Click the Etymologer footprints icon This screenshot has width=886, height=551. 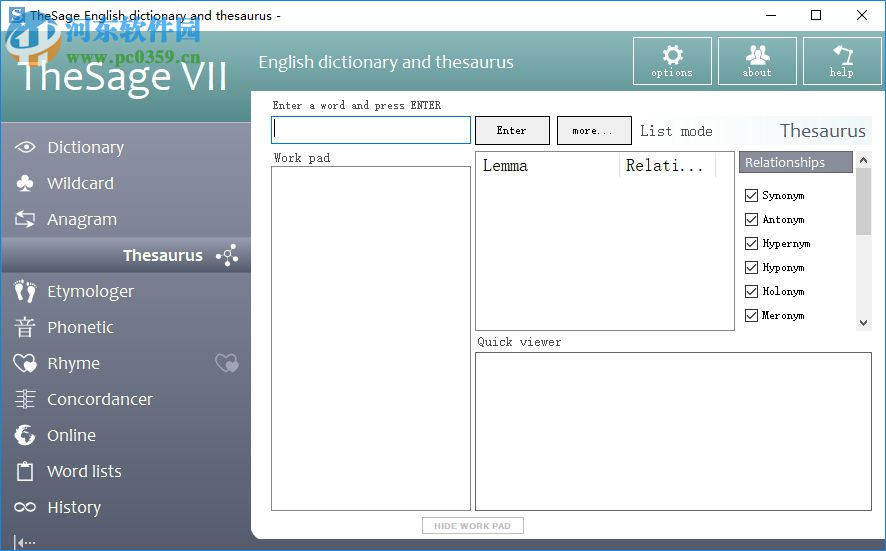(x=25, y=292)
